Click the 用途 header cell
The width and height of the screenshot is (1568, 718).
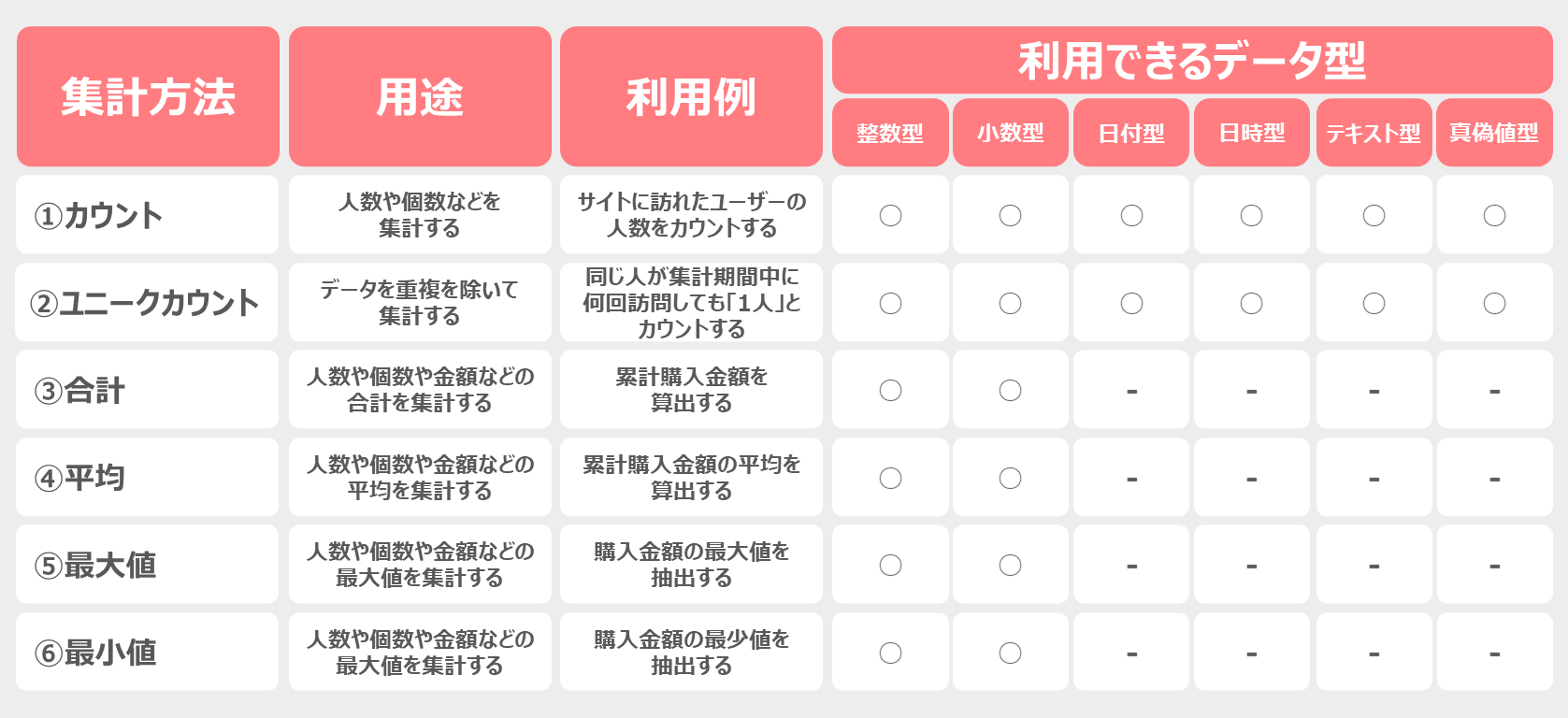(x=420, y=96)
